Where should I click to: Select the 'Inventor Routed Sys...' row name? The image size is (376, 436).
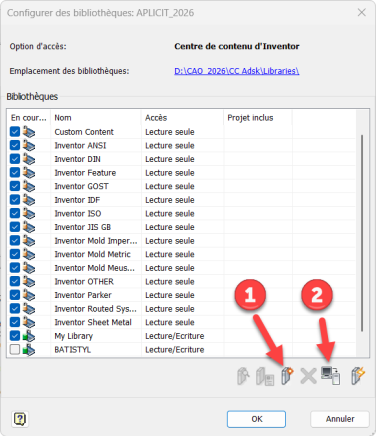point(95,309)
